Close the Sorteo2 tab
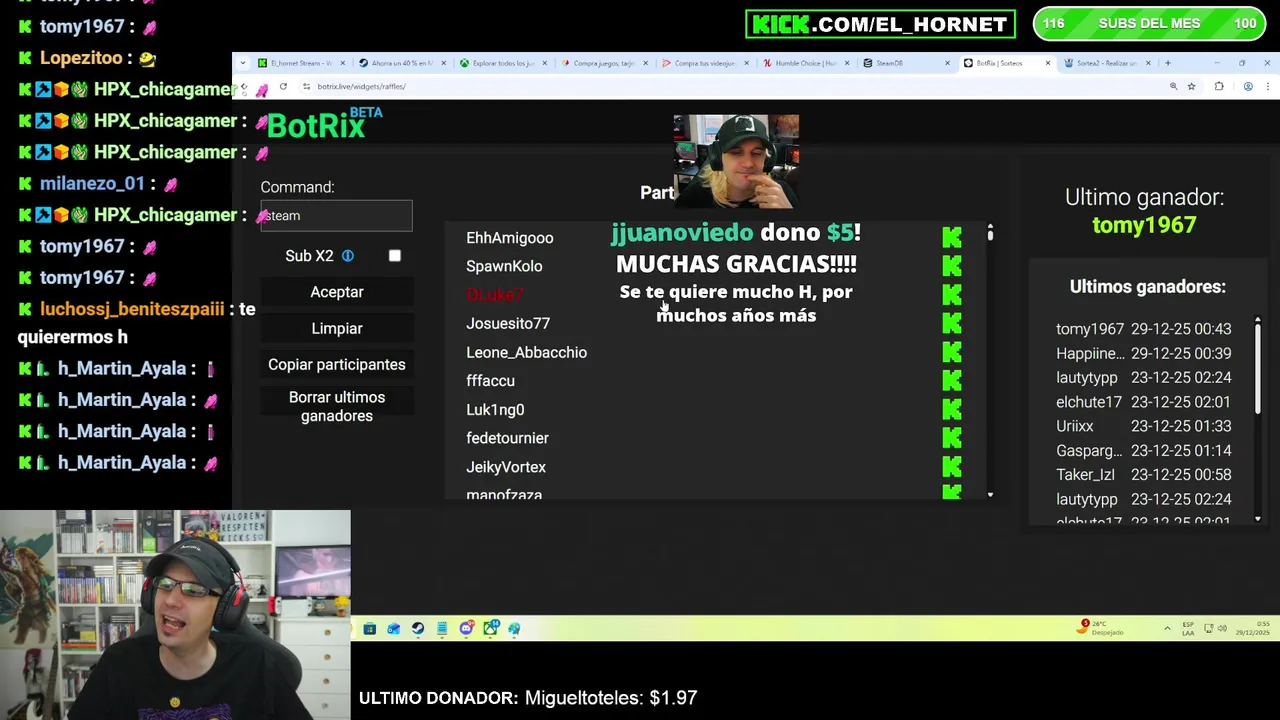Screen dimensions: 1280x720 tap(1148, 63)
